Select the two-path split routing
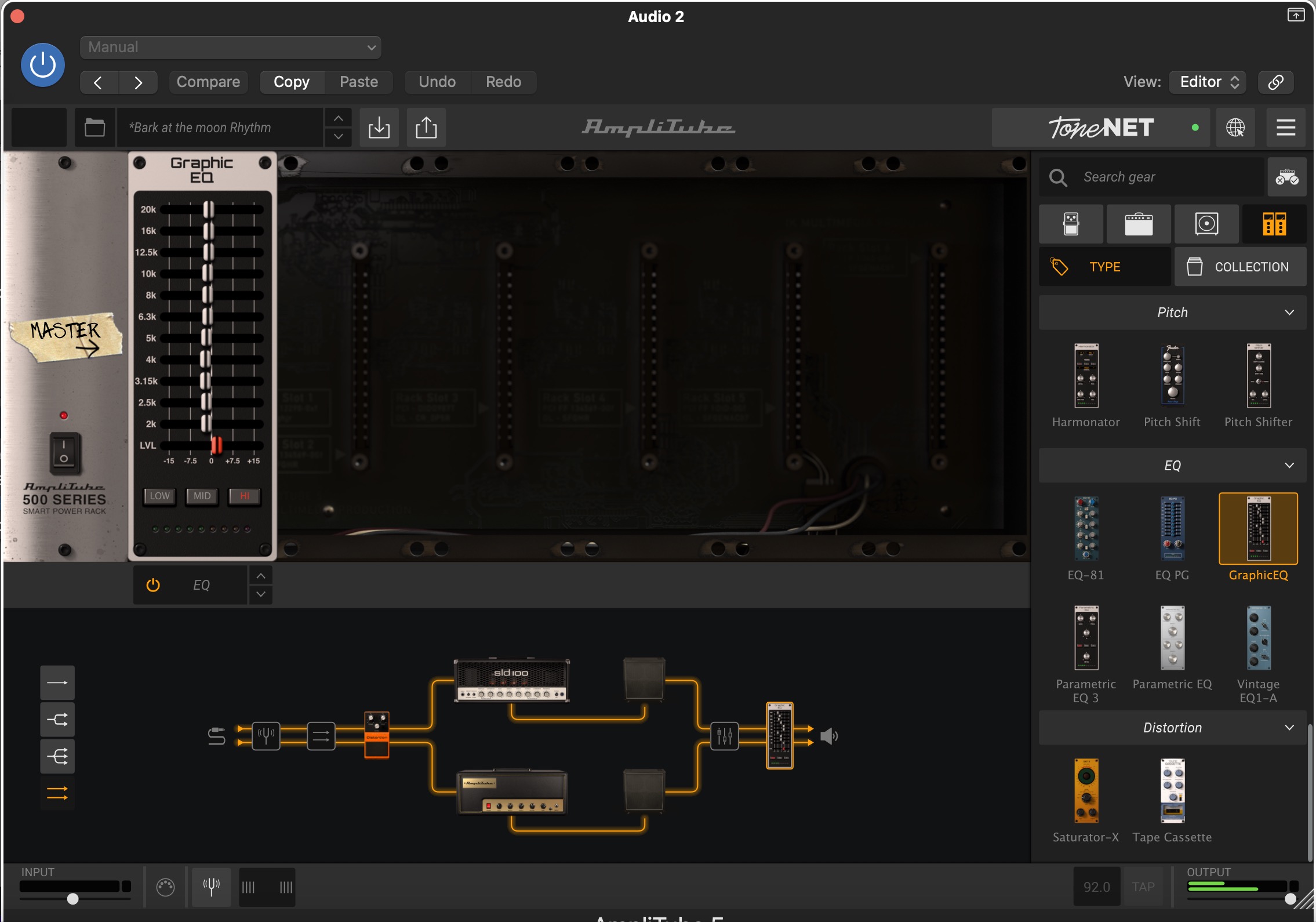1316x922 pixels. (57, 720)
